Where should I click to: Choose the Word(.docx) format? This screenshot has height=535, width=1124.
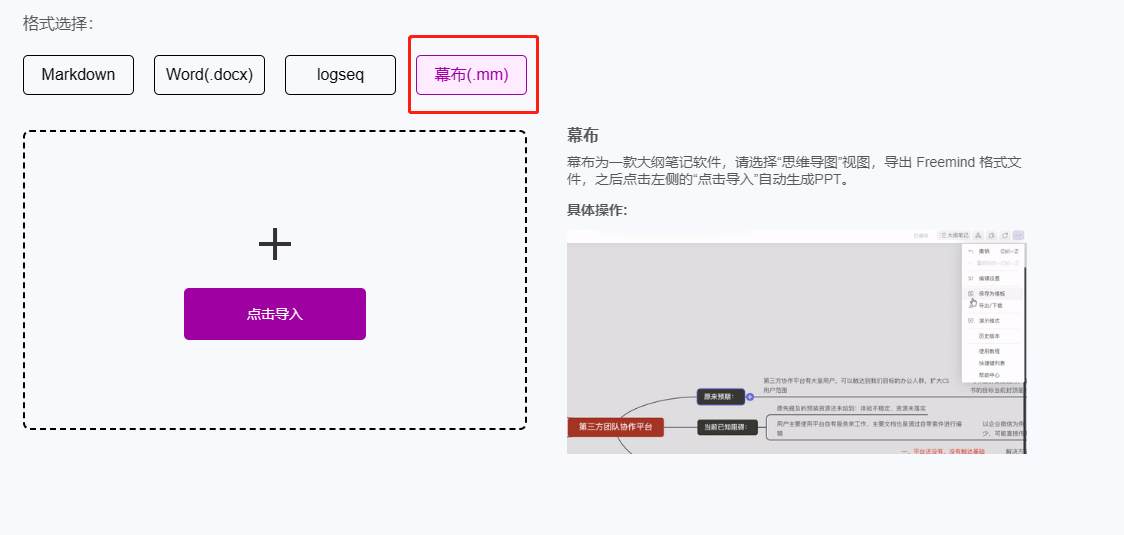pyautogui.click(x=209, y=75)
